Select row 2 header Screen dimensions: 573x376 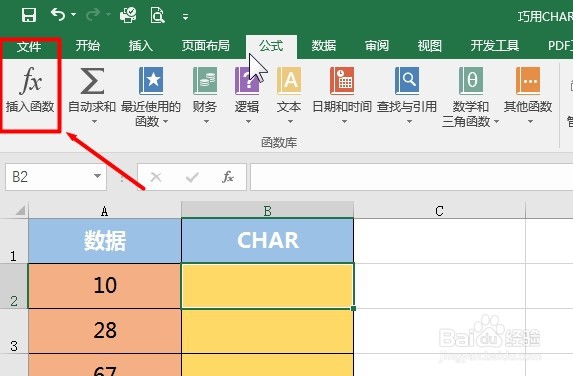pos(14,286)
